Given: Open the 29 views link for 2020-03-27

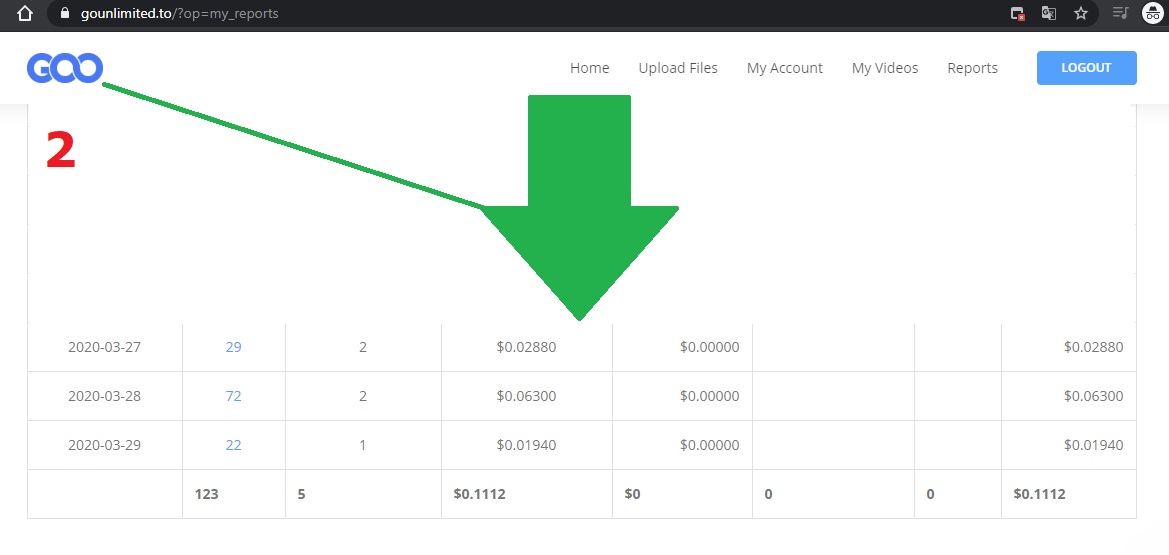Looking at the screenshot, I should coord(233,347).
